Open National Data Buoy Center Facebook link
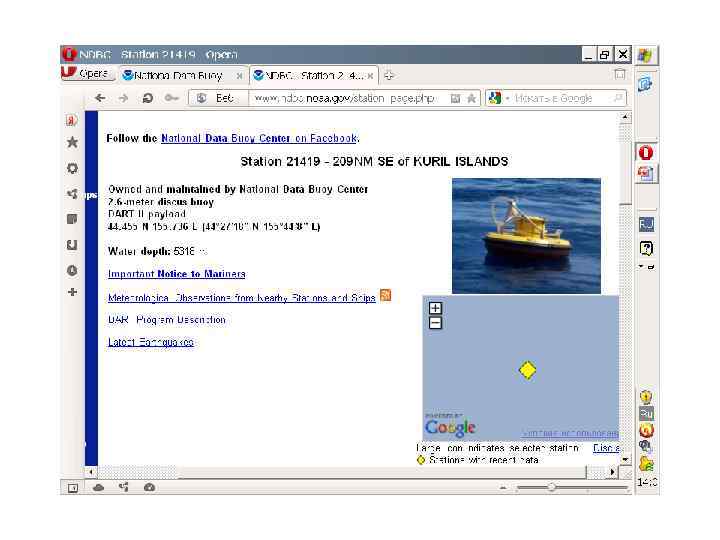Viewport: 720px width, 540px height. pos(259,138)
